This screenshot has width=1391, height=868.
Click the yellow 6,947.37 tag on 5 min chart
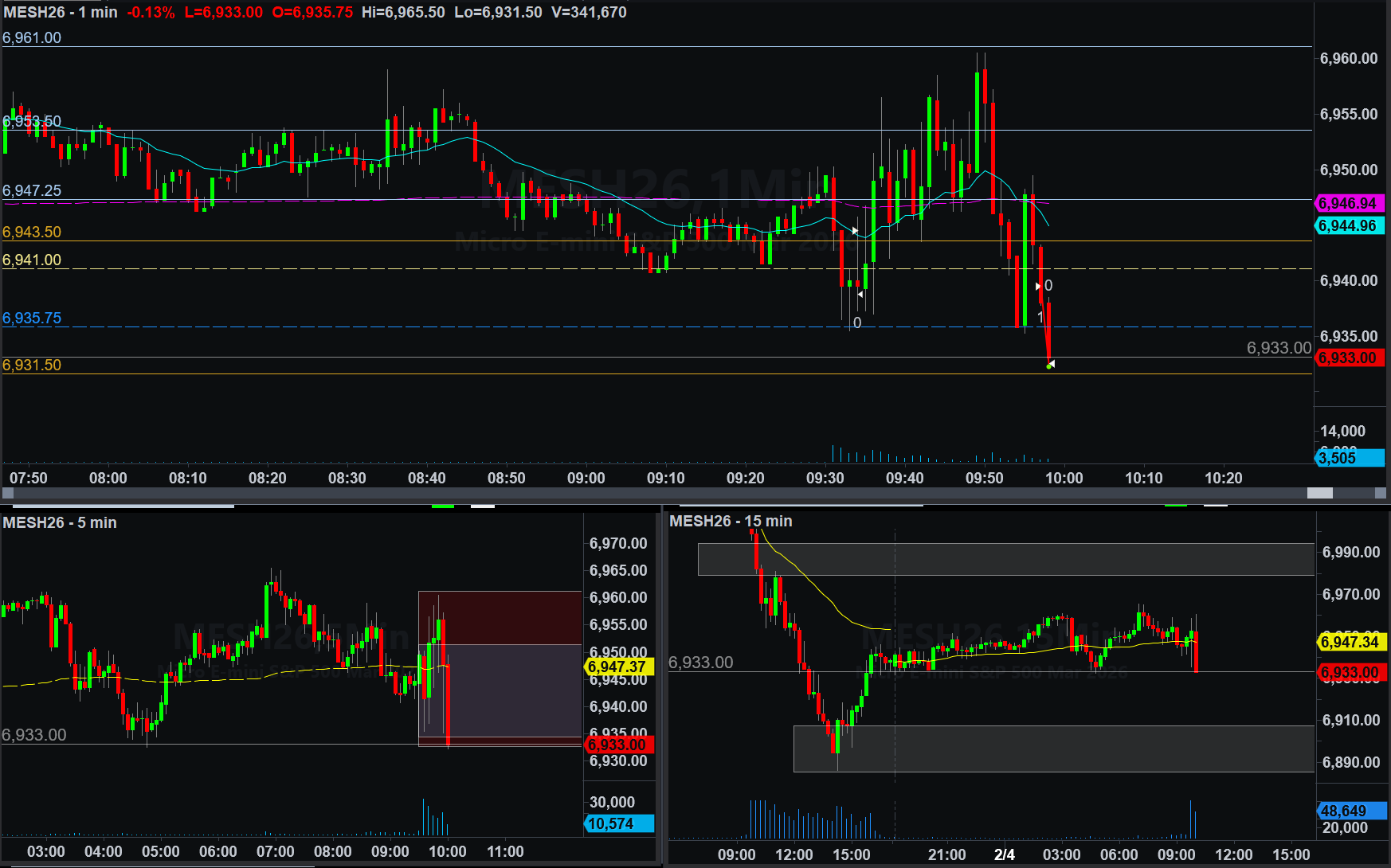coord(618,667)
